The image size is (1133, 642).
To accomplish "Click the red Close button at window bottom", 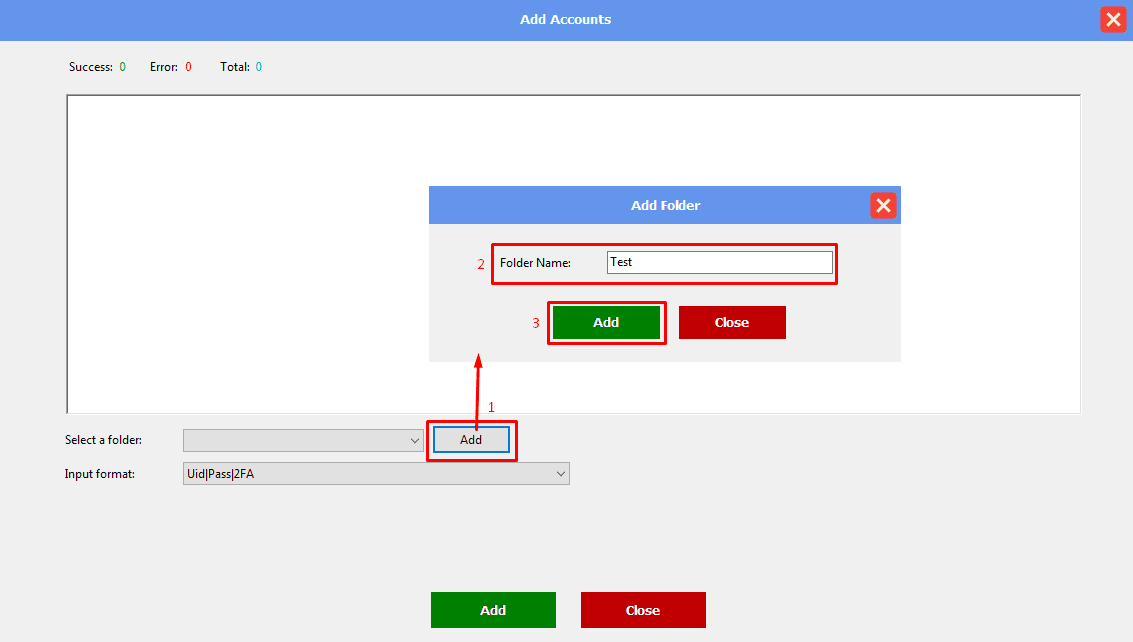I will [643, 610].
